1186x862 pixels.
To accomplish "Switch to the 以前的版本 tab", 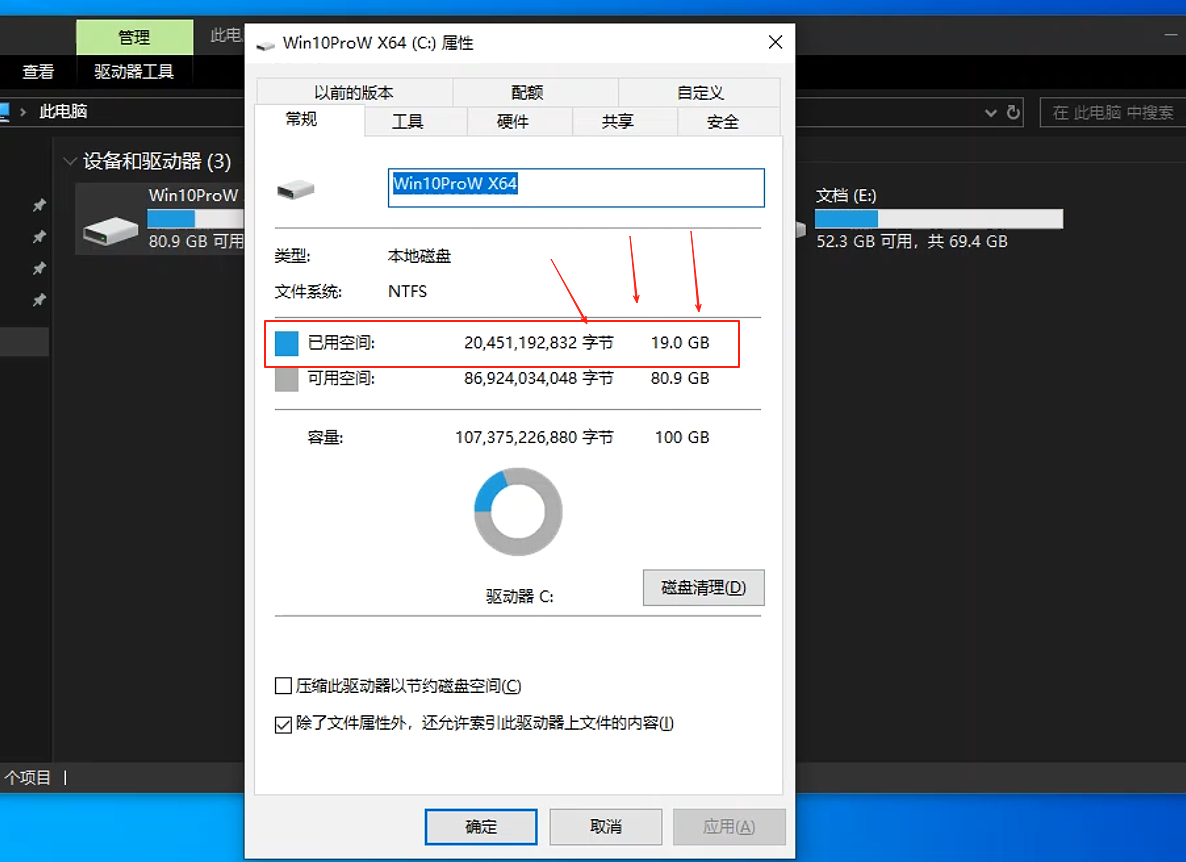I will pyautogui.click(x=354, y=92).
